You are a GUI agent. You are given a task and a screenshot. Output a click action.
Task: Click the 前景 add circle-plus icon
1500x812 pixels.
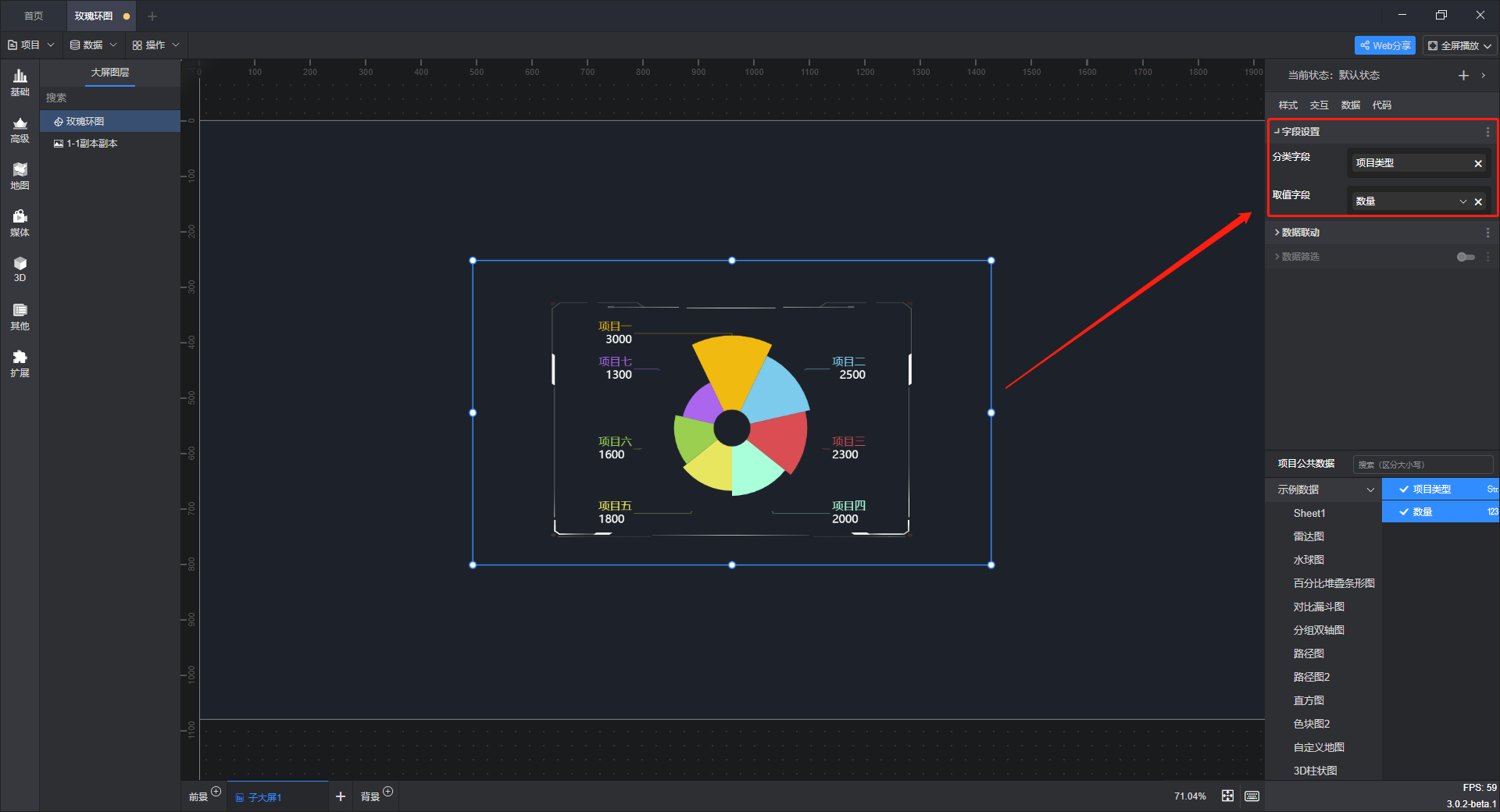click(216, 792)
